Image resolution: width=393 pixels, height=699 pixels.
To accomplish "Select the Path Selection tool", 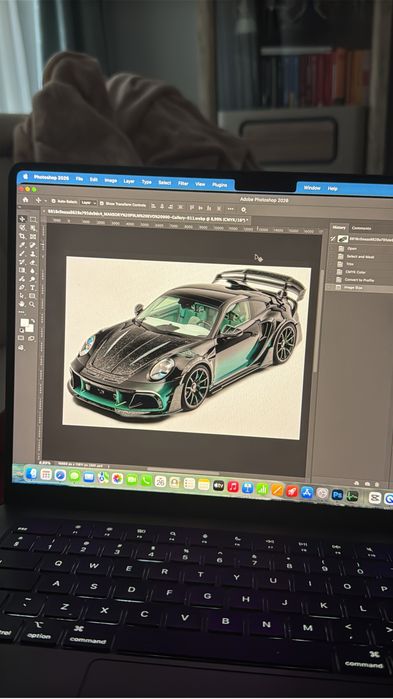I will [x=22, y=296].
